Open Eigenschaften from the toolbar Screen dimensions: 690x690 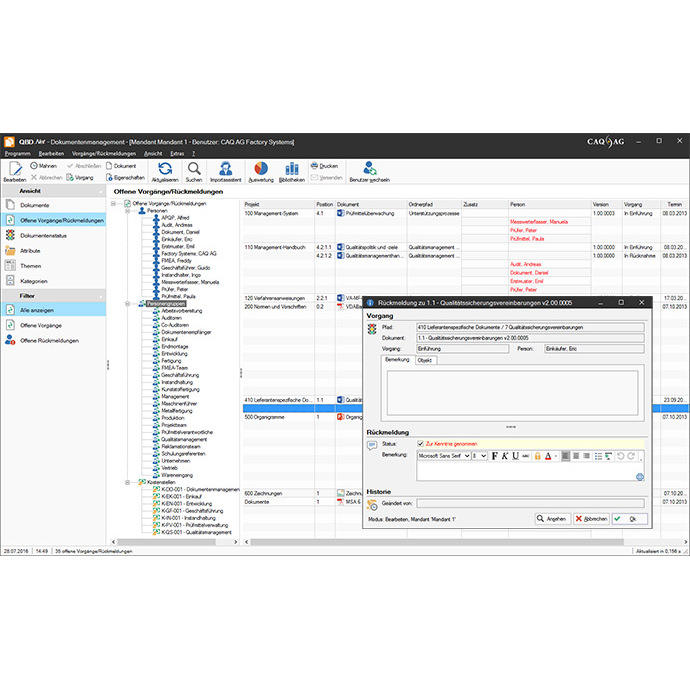[x=125, y=177]
